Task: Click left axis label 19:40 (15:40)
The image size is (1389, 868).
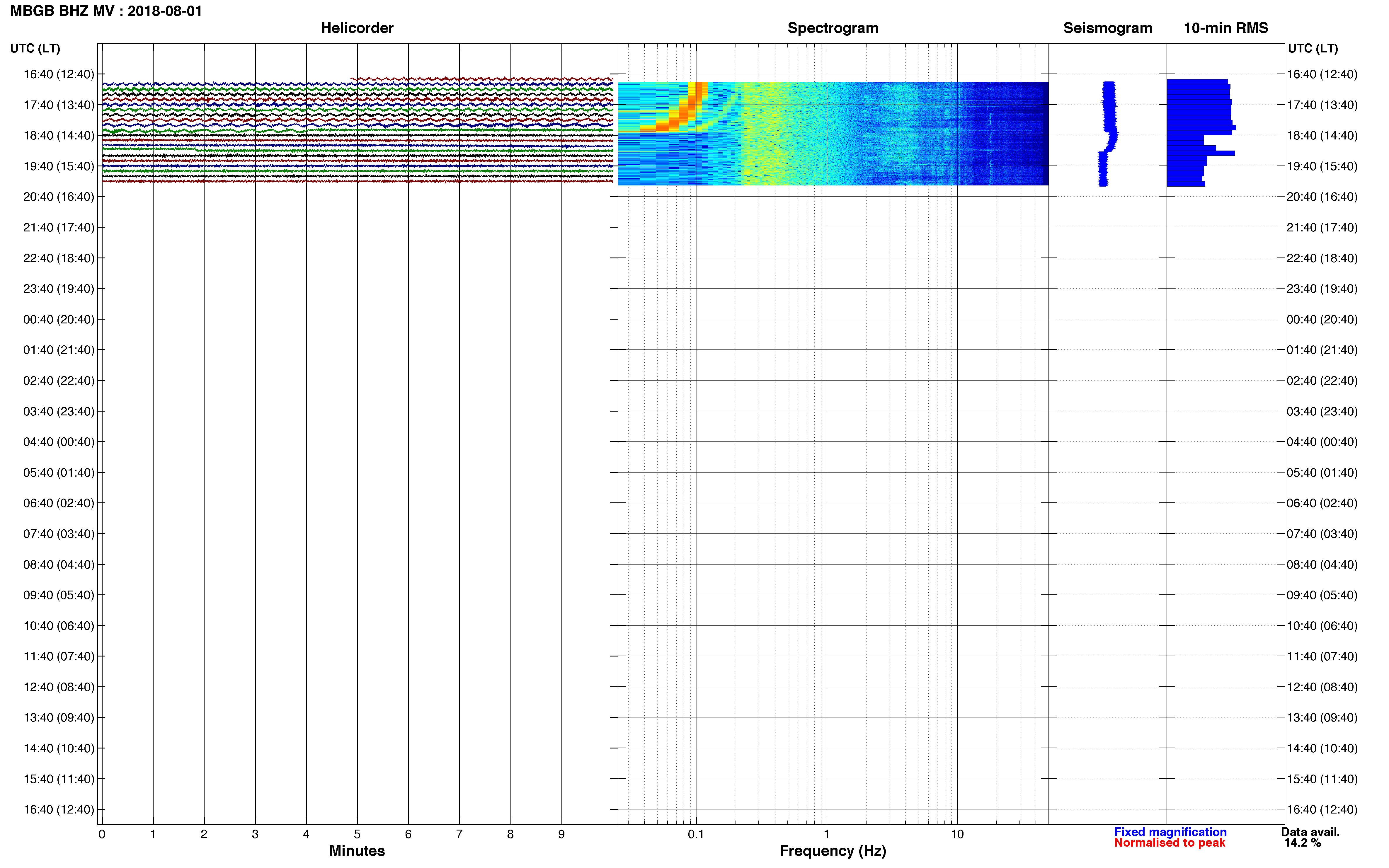Action: click(59, 166)
